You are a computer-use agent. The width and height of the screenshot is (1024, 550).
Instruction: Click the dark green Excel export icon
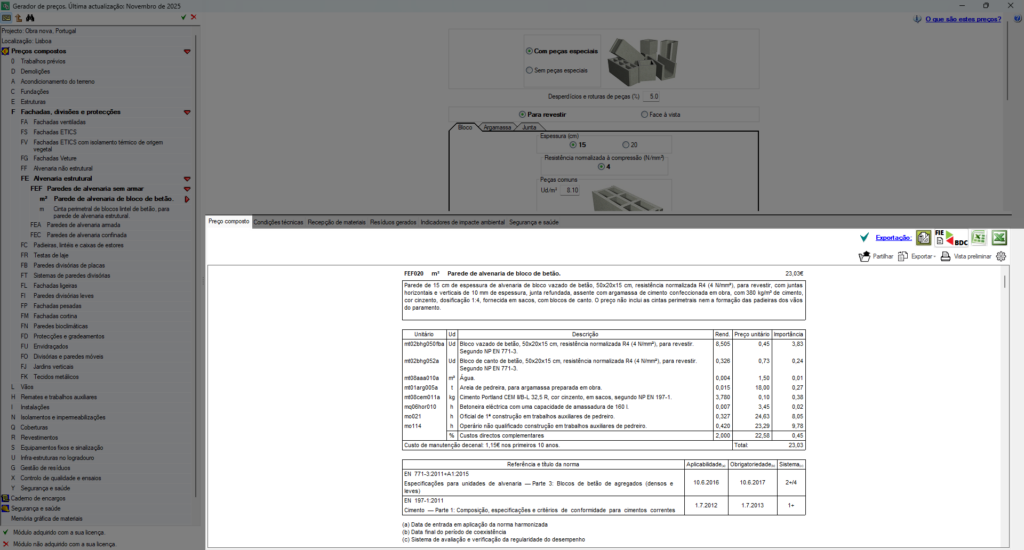(999, 238)
